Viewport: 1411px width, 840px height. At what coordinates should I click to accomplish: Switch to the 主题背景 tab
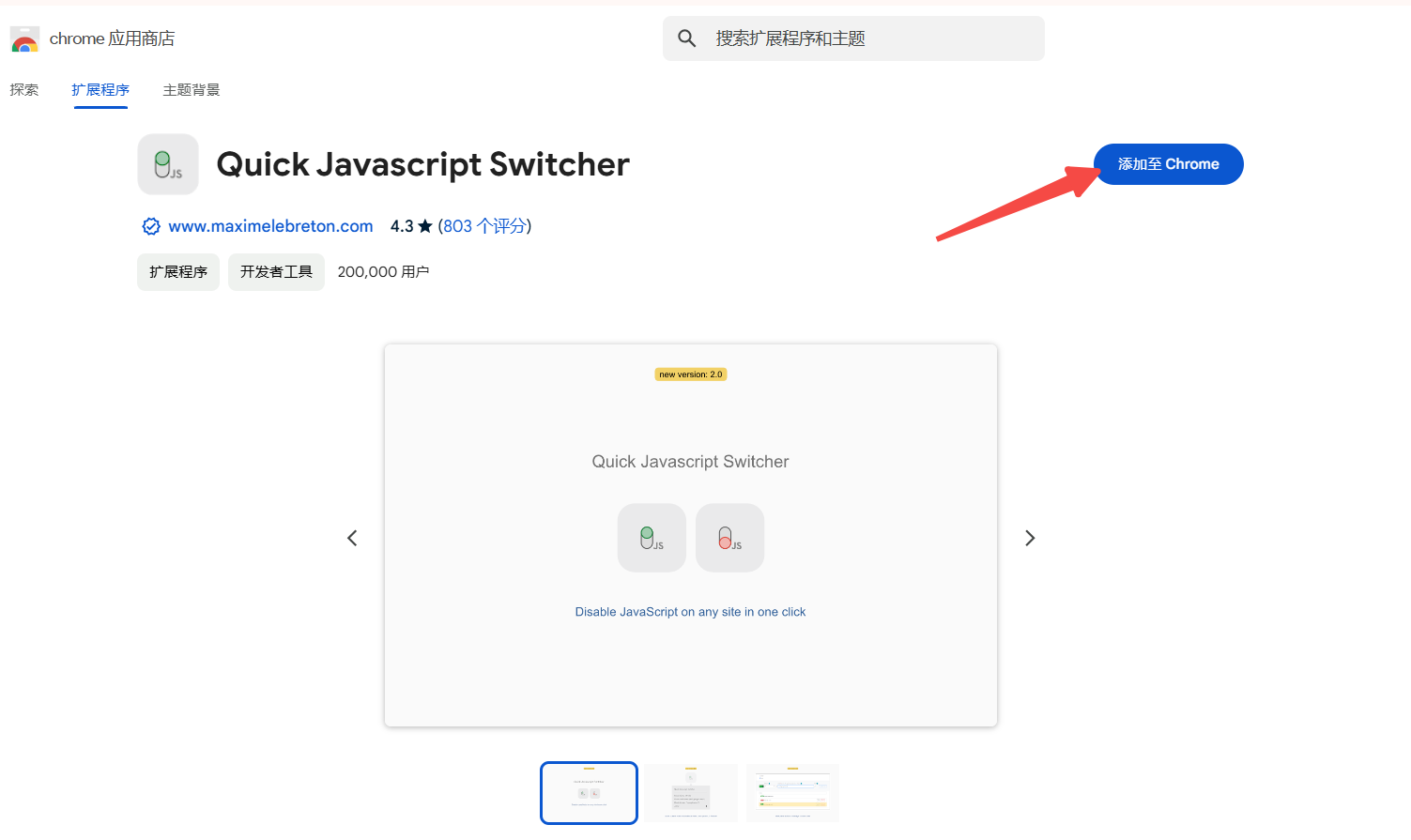coord(192,90)
